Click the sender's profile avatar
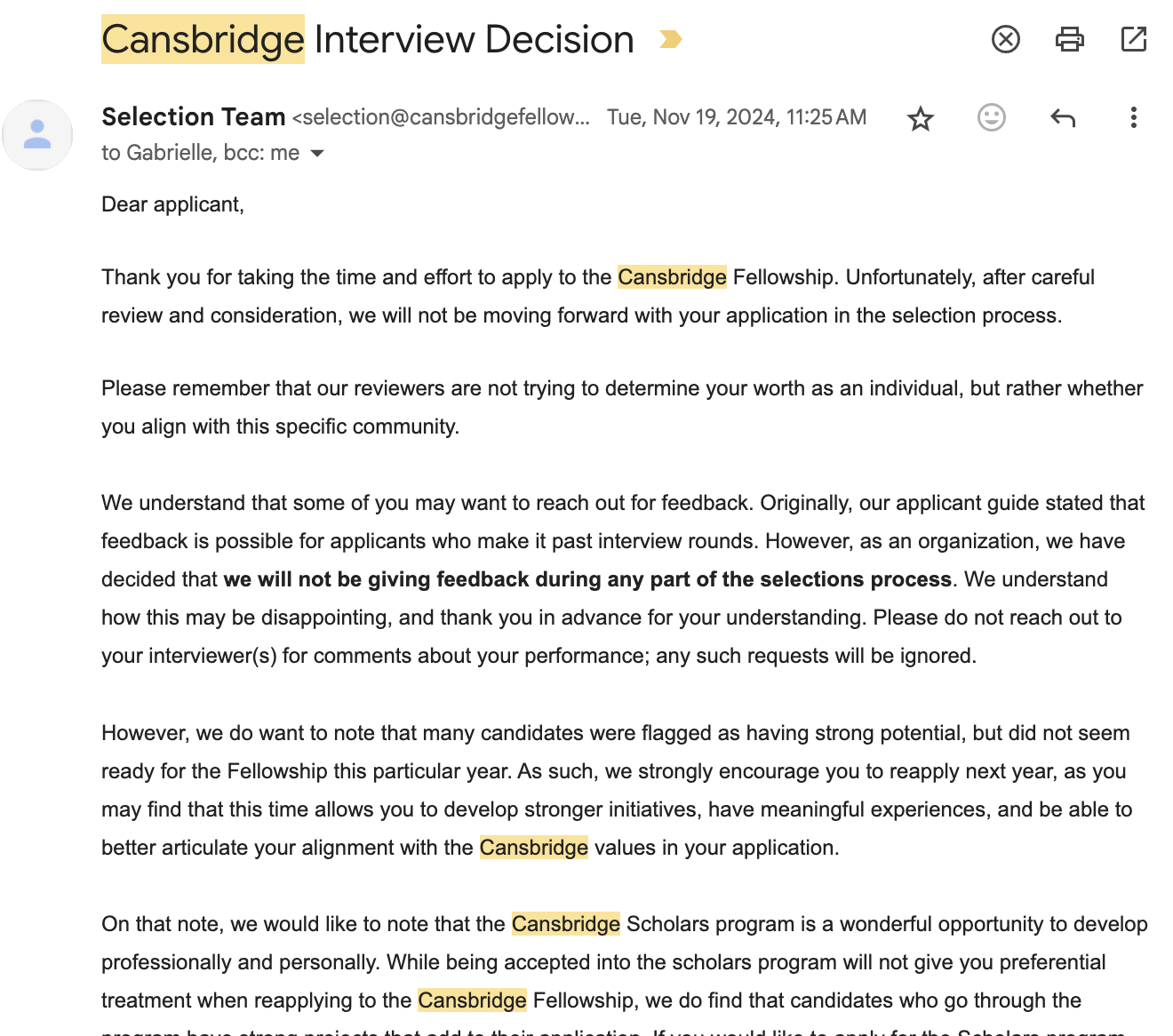 [37, 135]
